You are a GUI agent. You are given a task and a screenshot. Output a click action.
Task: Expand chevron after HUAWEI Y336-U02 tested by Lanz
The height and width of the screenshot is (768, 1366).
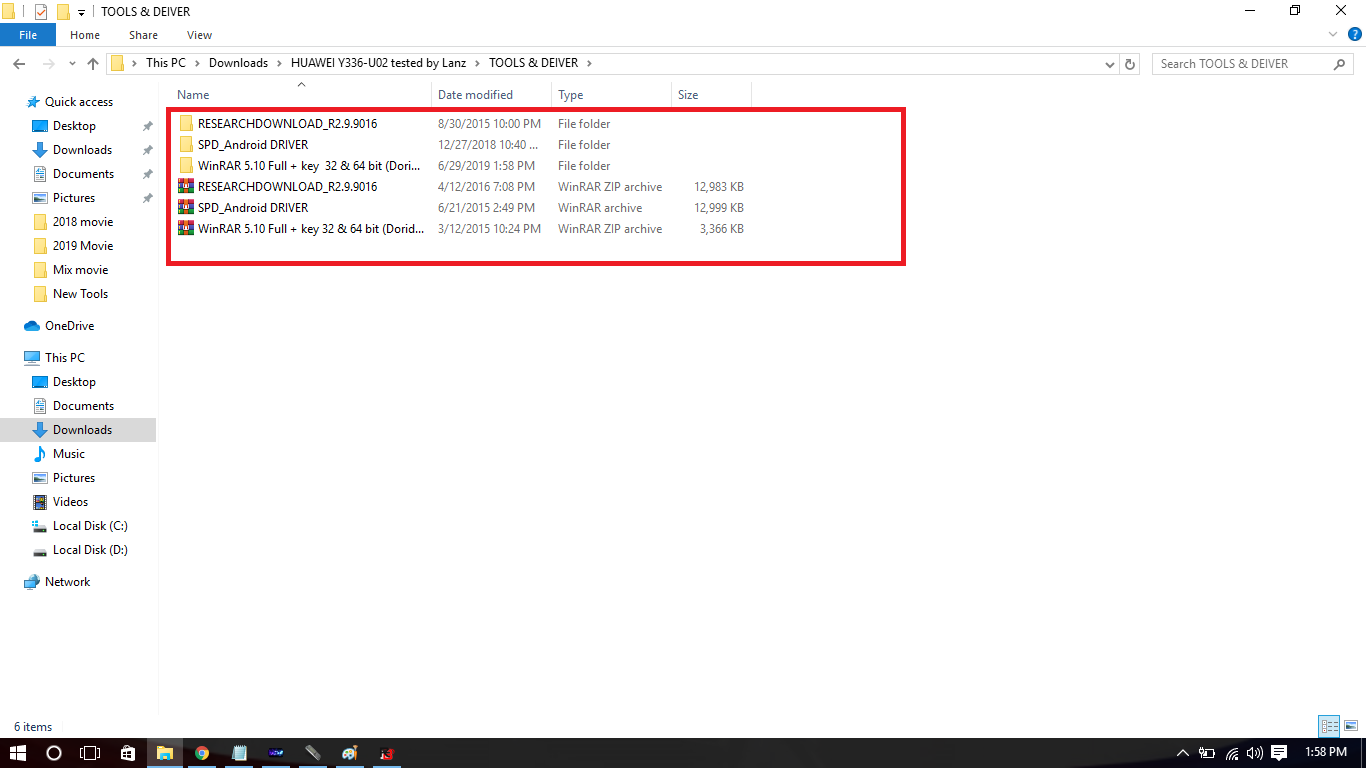477,63
